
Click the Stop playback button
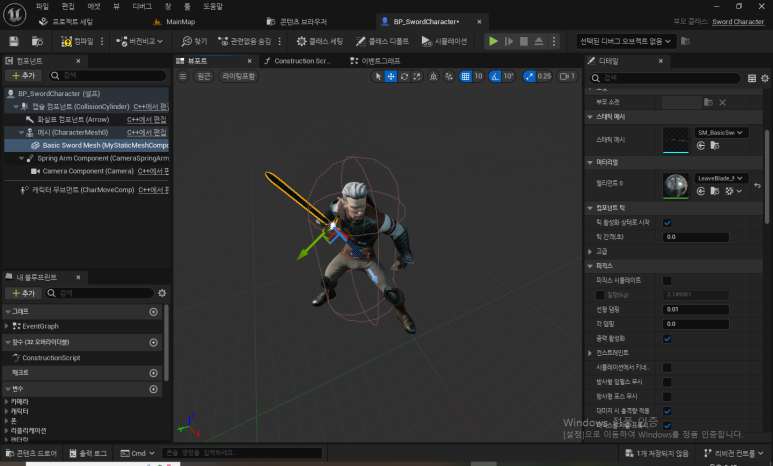click(524, 41)
